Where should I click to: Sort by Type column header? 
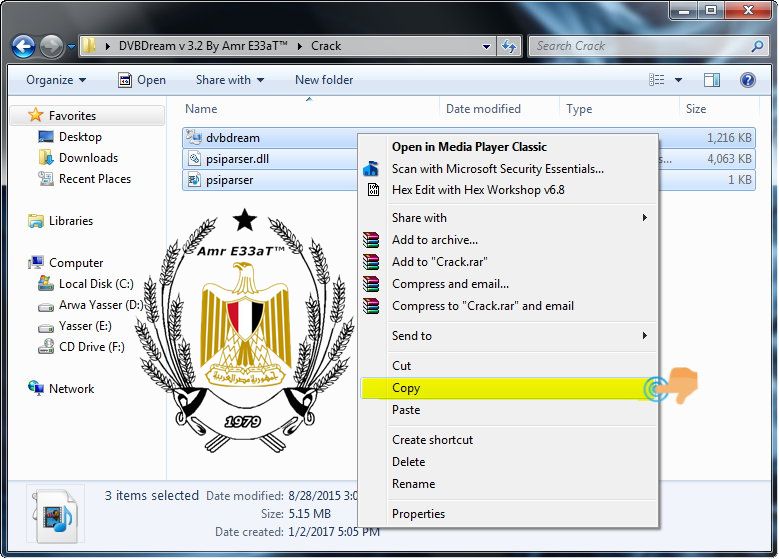point(619,109)
